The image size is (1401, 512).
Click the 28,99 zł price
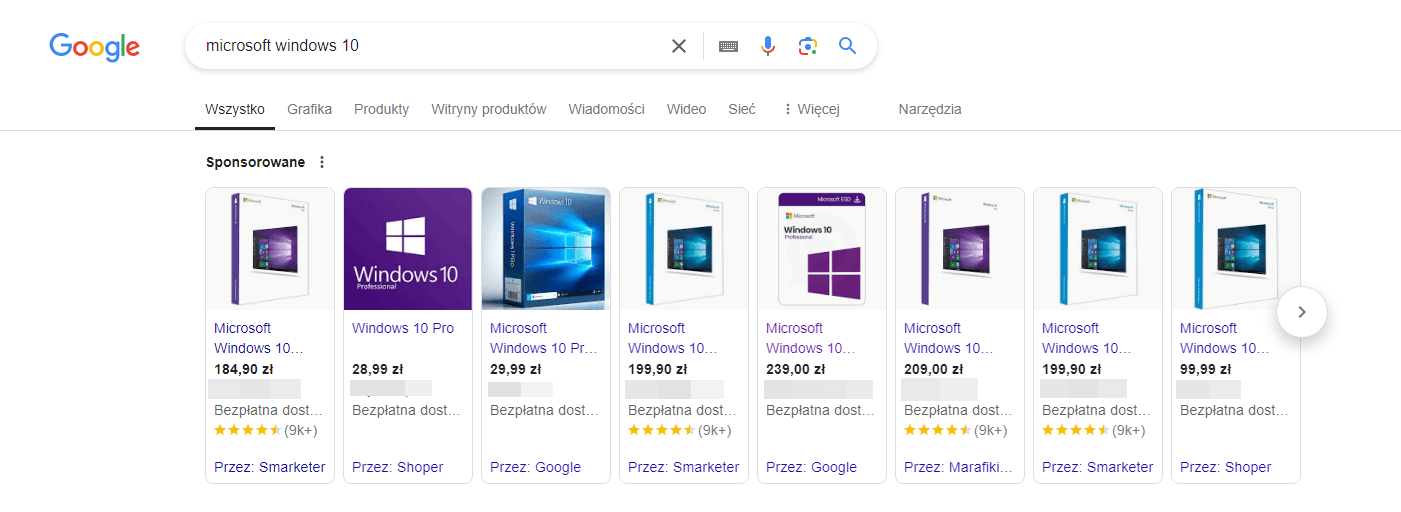(x=380, y=369)
